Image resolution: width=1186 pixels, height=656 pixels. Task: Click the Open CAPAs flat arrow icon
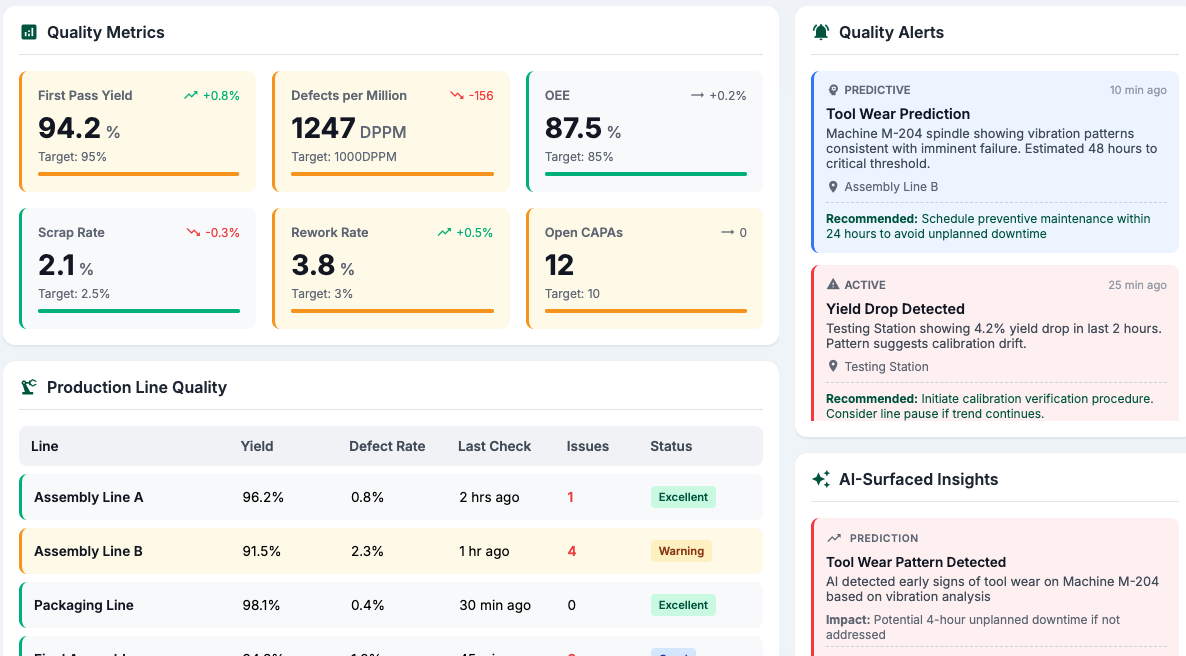coord(728,232)
